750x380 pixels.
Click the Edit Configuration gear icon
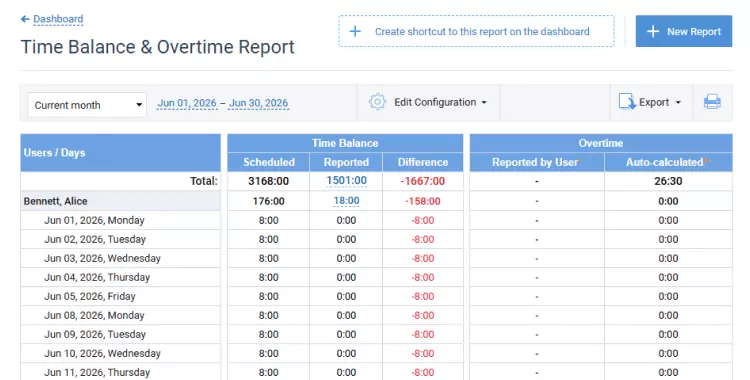coord(377,102)
